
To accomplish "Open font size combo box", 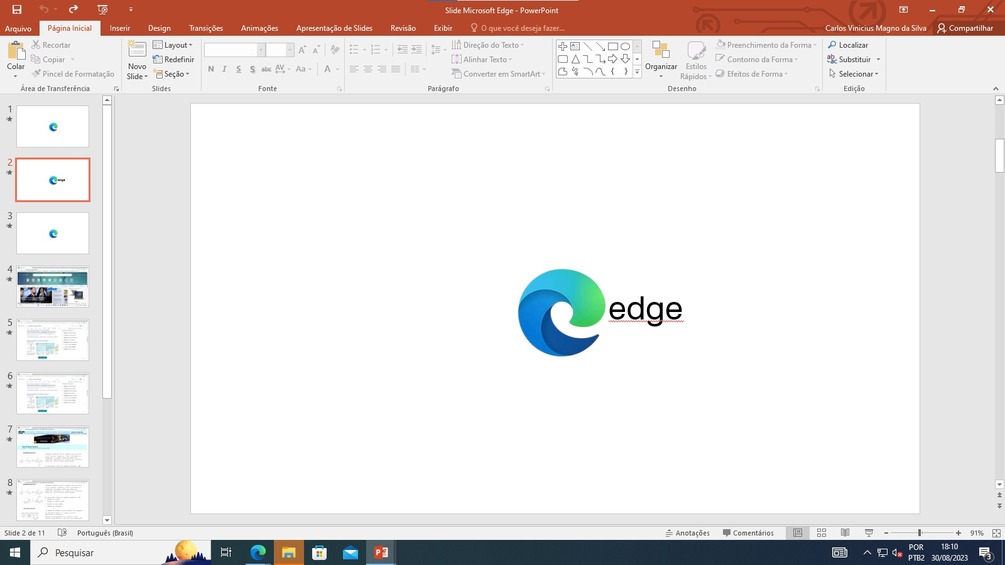I will click(x=279, y=50).
